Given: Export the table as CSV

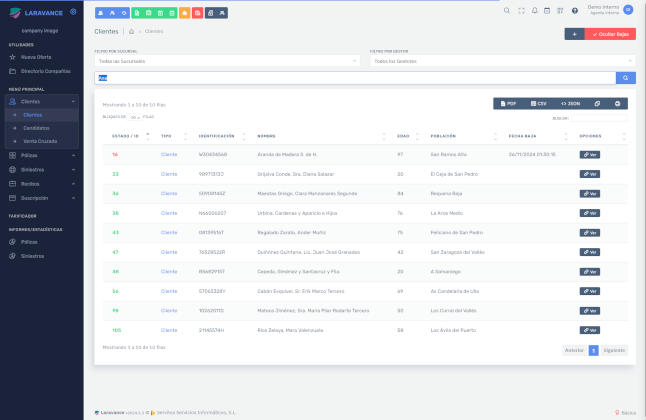Looking at the screenshot, I should (x=540, y=103).
